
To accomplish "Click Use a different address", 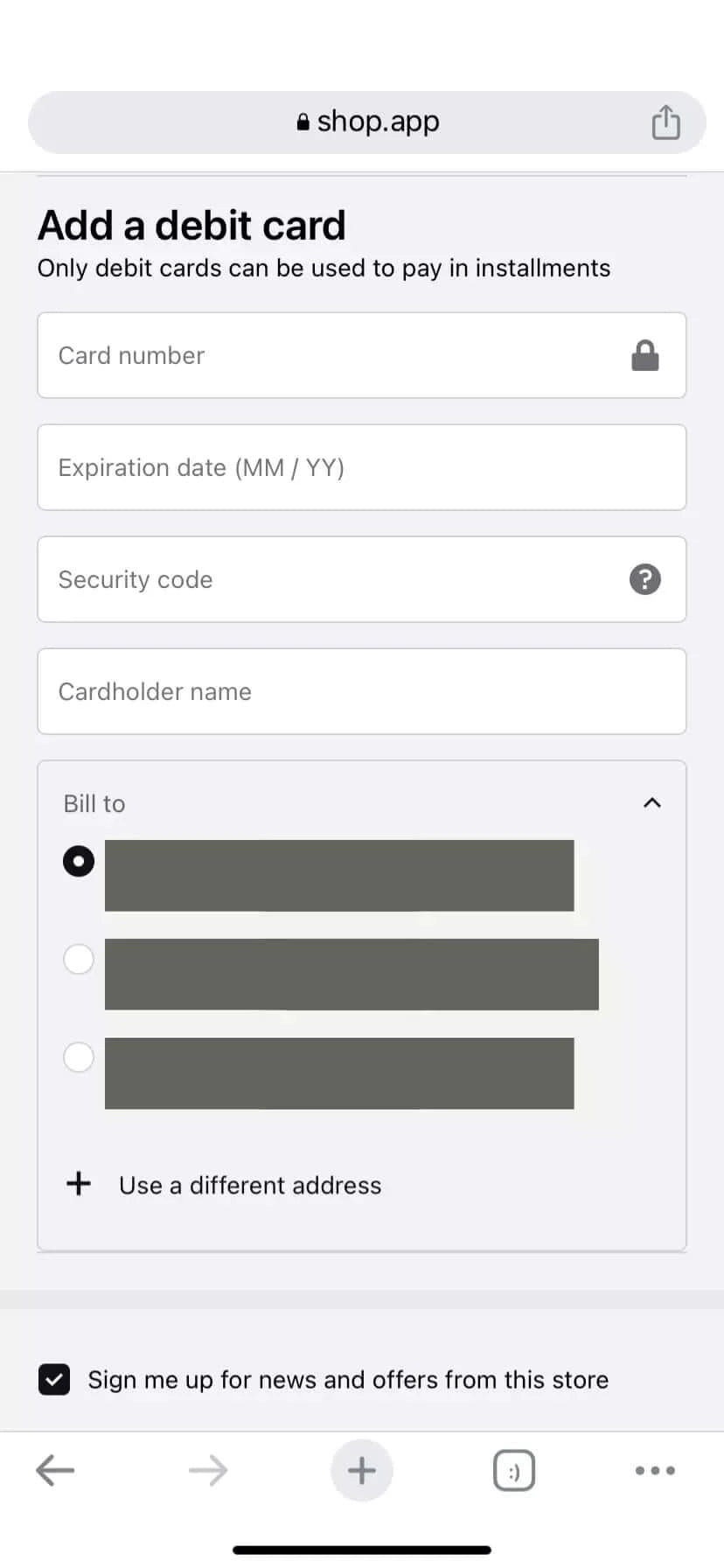I will pyautogui.click(x=250, y=1186).
